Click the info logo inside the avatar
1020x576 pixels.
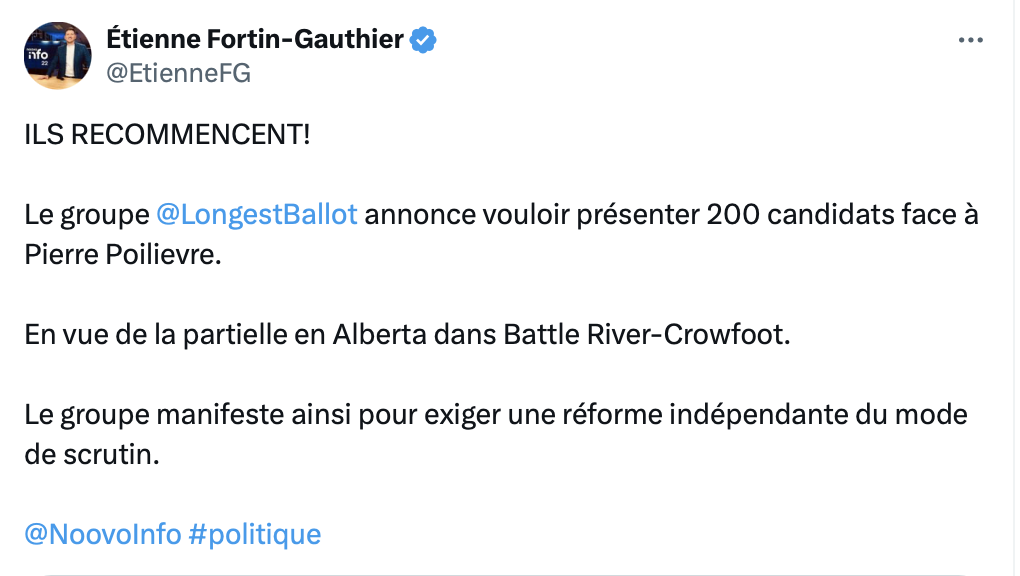[x=38, y=55]
